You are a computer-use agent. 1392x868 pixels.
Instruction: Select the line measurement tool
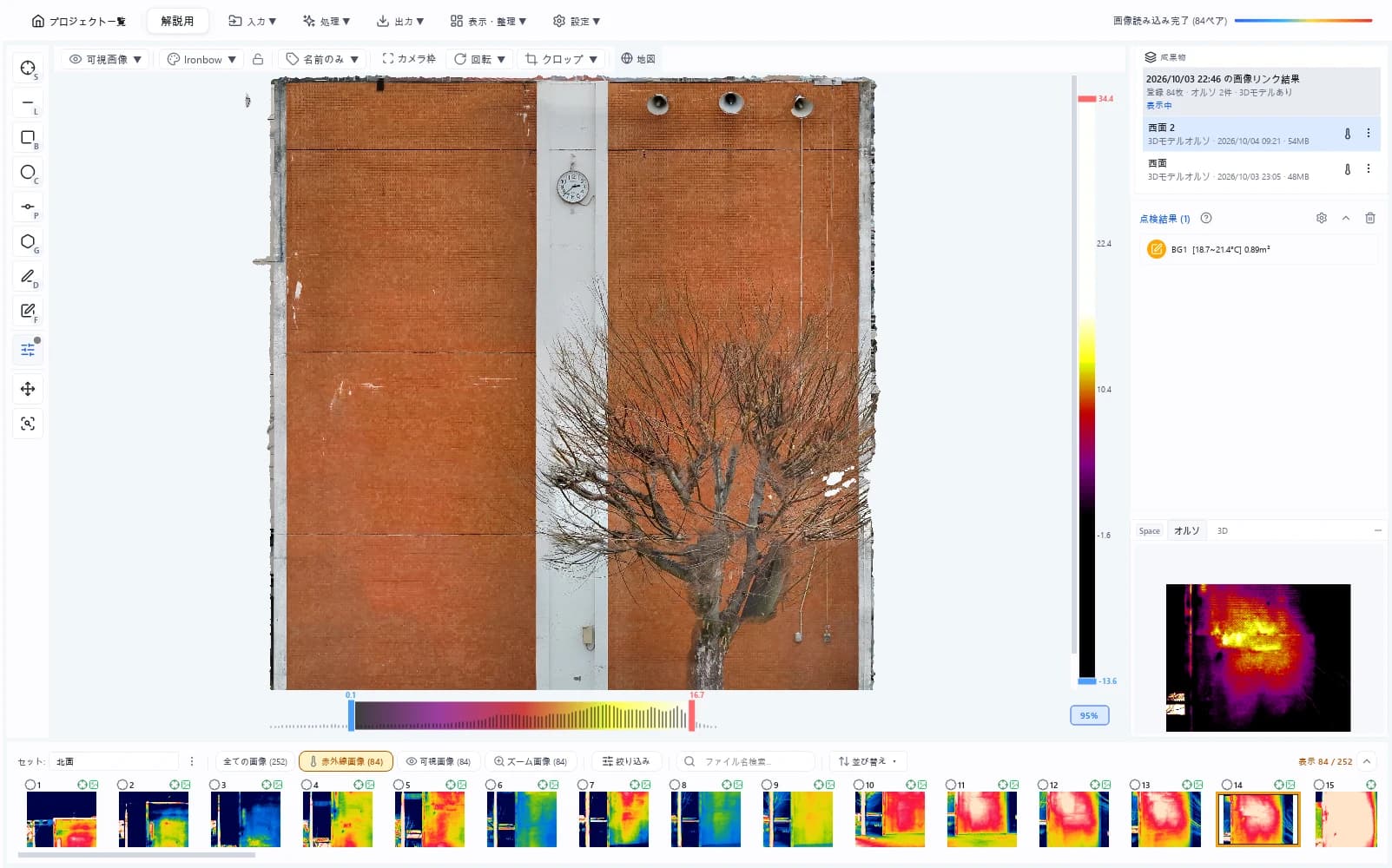tap(28, 103)
